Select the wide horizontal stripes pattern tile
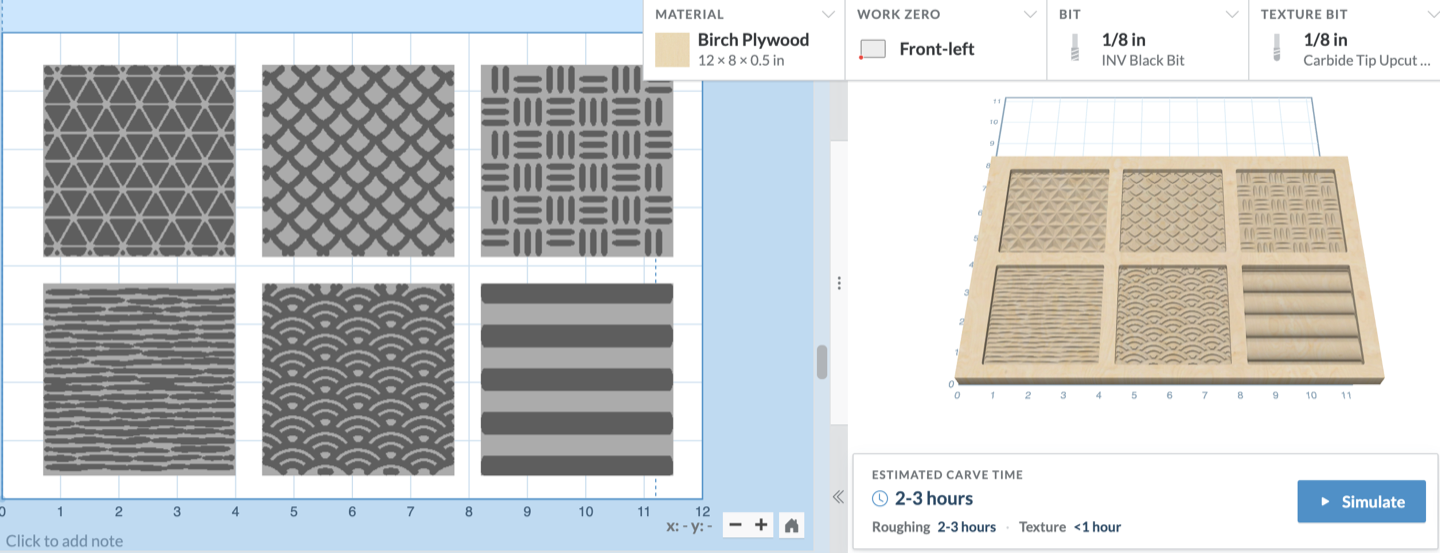The width and height of the screenshot is (1440, 553). (x=577, y=379)
